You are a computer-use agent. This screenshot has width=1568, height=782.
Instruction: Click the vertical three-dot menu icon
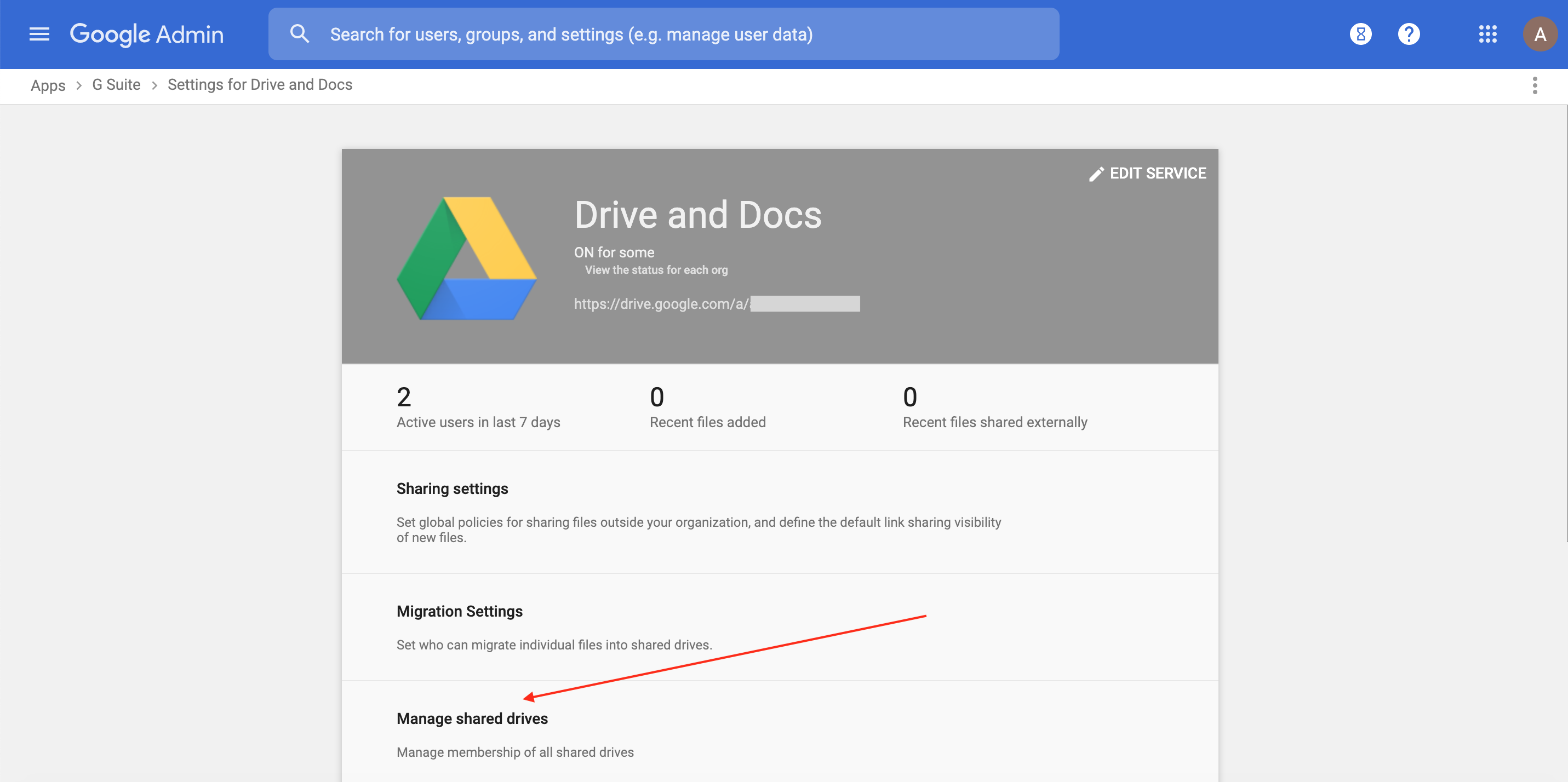click(1535, 85)
